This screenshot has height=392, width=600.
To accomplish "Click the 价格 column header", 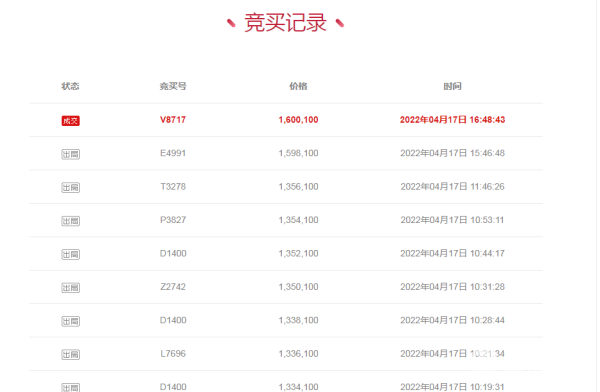I will 298,86.
